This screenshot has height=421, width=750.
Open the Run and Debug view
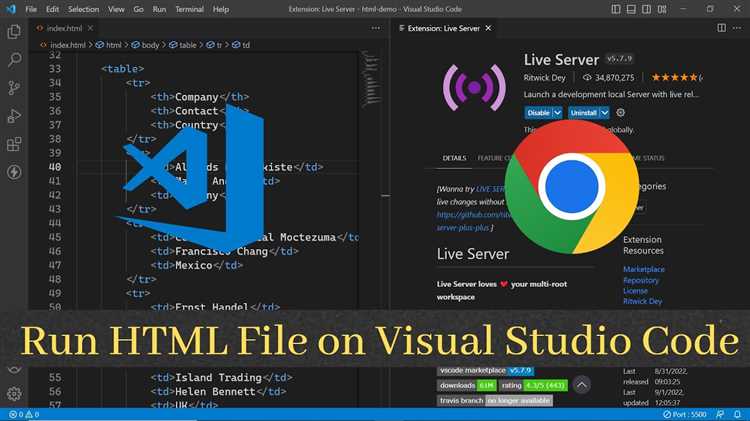[x=14, y=116]
